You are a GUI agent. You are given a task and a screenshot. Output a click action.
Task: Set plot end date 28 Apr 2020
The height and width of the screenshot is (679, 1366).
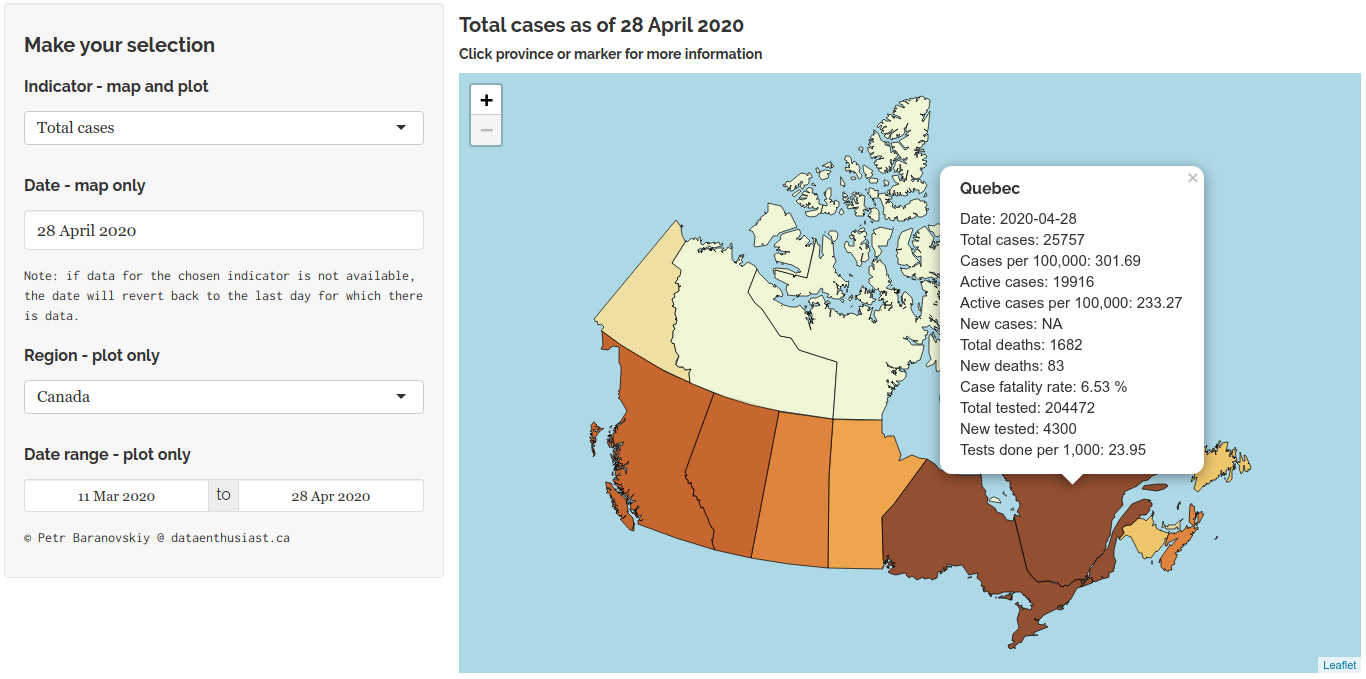click(330, 496)
